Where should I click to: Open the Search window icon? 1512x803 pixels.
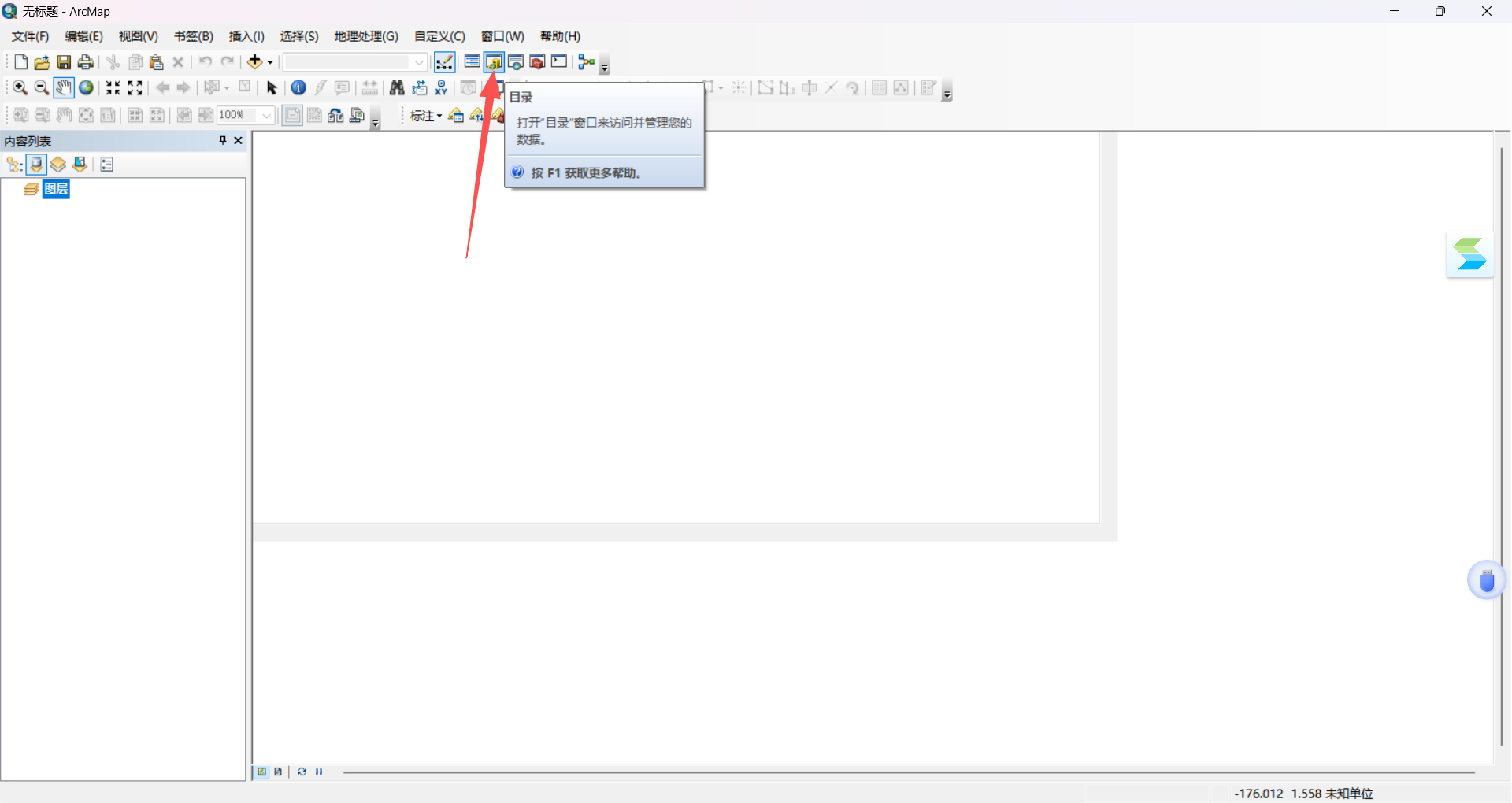516,62
